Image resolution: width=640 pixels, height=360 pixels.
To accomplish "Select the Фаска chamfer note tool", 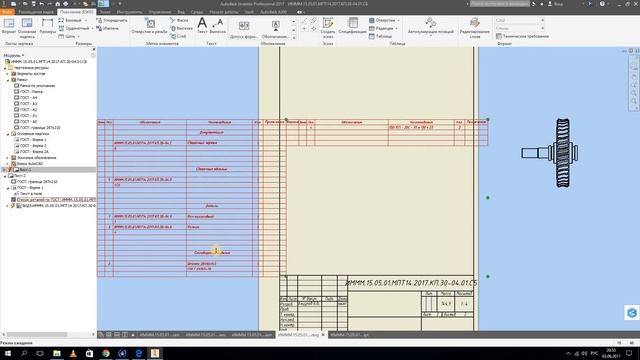I will (x=179, y=20).
